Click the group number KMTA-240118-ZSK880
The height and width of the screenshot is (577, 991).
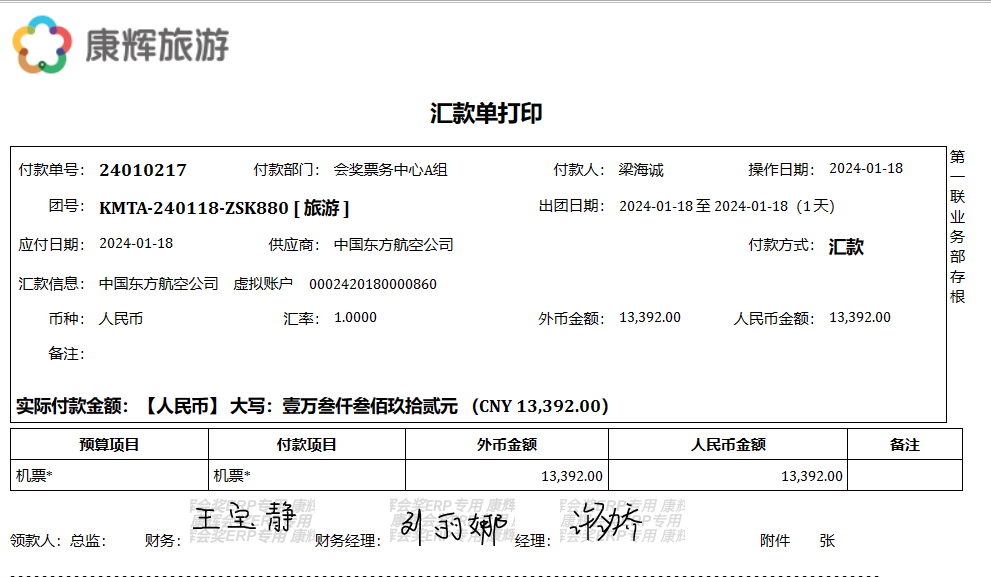(x=194, y=208)
